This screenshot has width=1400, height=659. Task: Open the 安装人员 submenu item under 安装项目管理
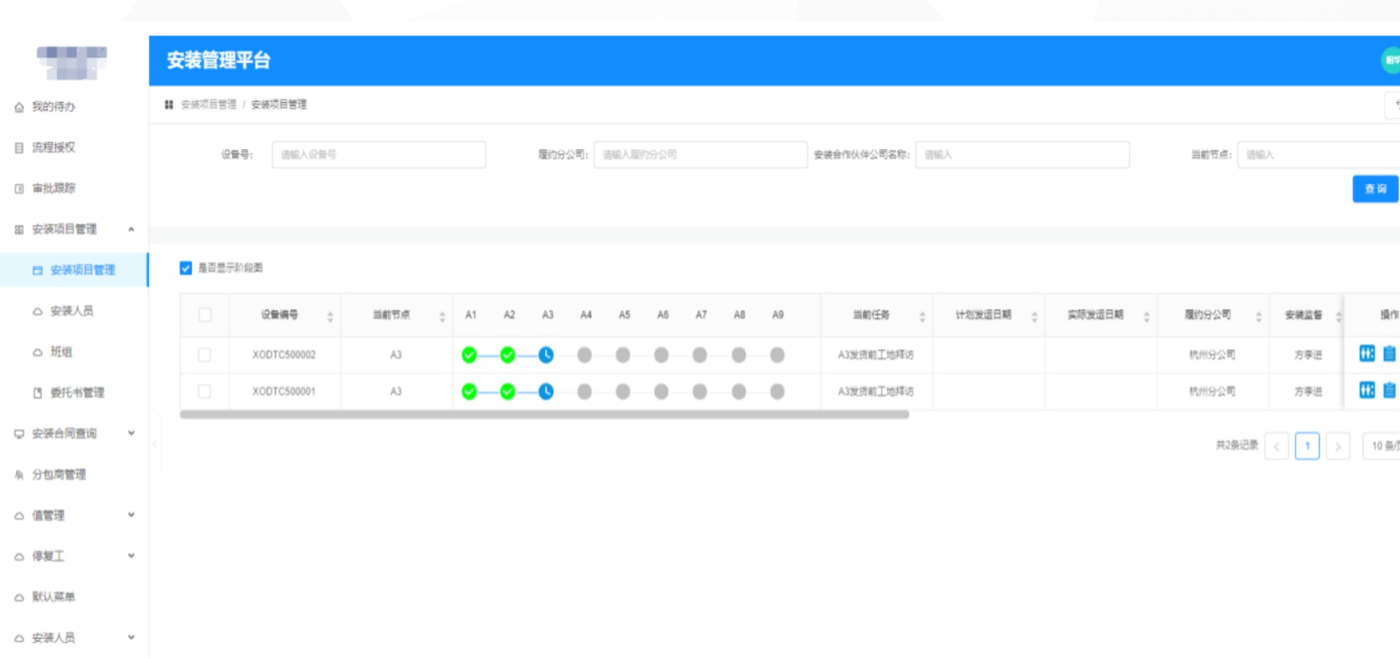[x=74, y=311]
